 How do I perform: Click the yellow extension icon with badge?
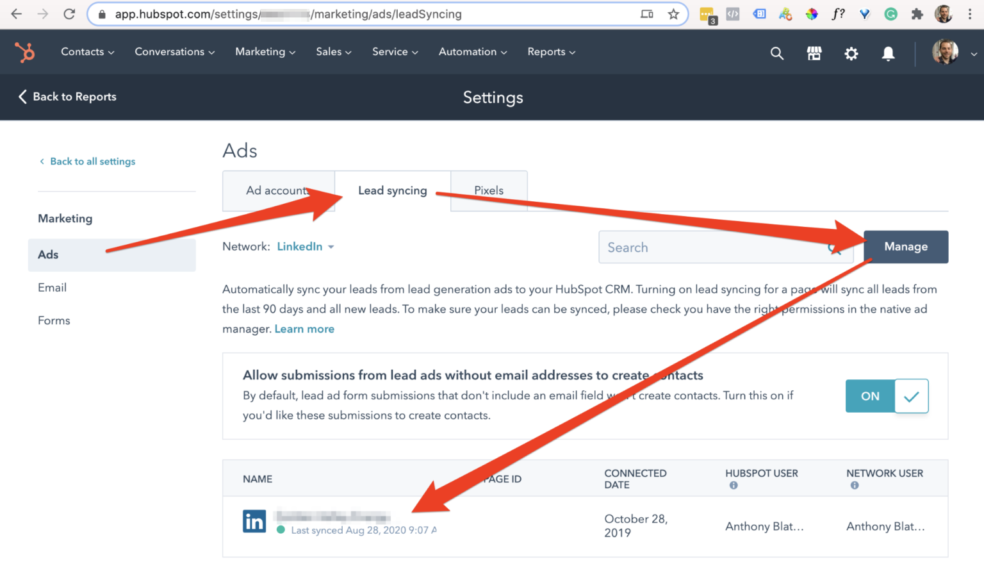[x=707, y=15]
